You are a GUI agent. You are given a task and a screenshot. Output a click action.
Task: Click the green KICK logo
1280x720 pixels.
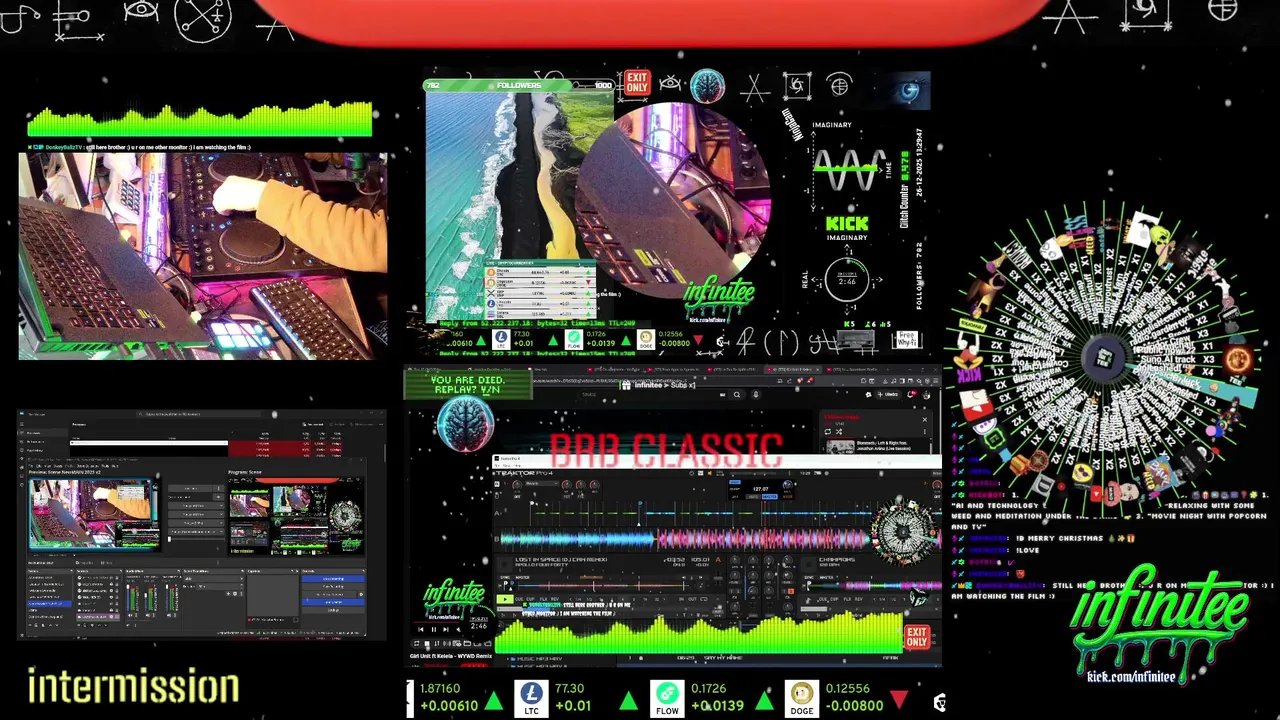[847, 223]
